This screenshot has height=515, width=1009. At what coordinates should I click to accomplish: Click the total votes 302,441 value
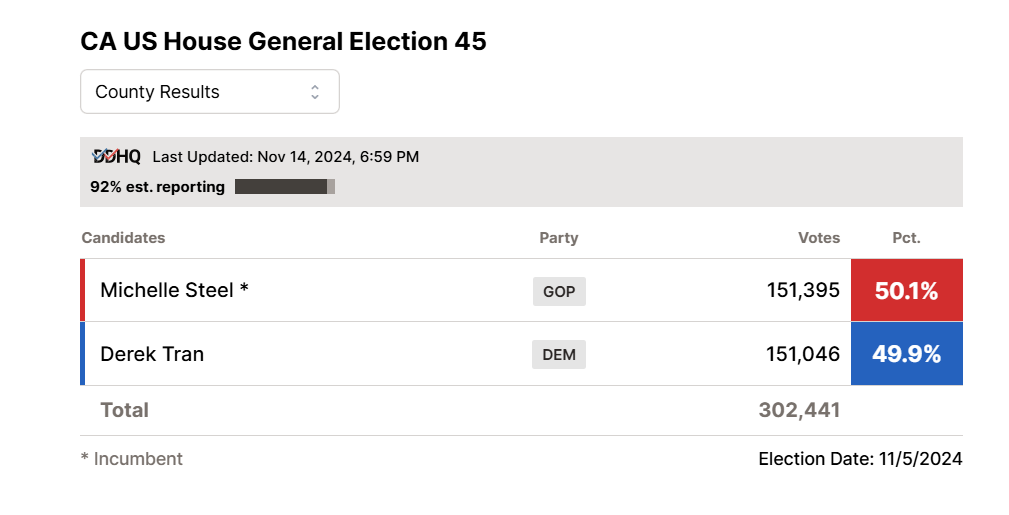(799, 410)
